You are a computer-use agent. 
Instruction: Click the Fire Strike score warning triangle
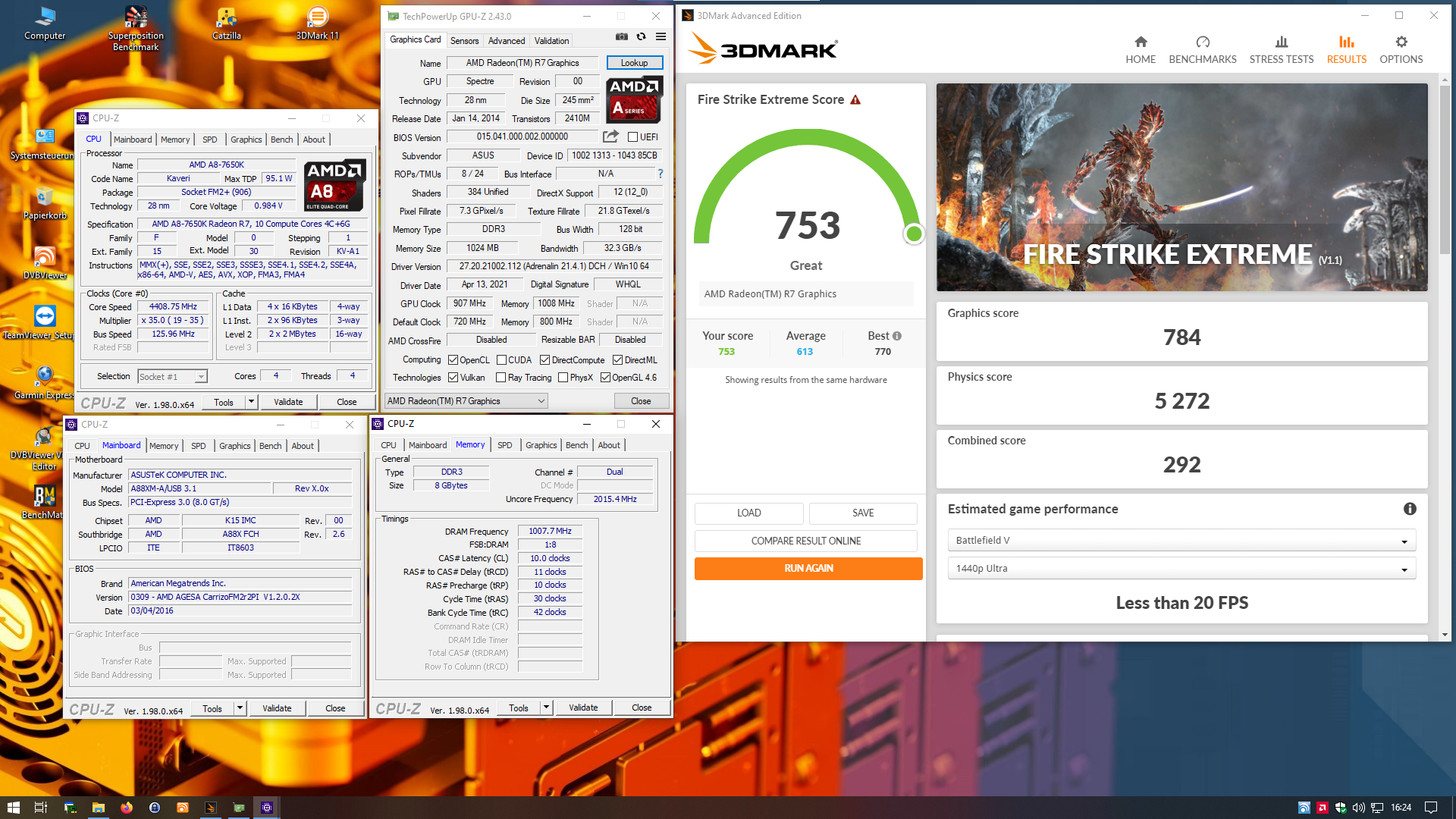855,99
